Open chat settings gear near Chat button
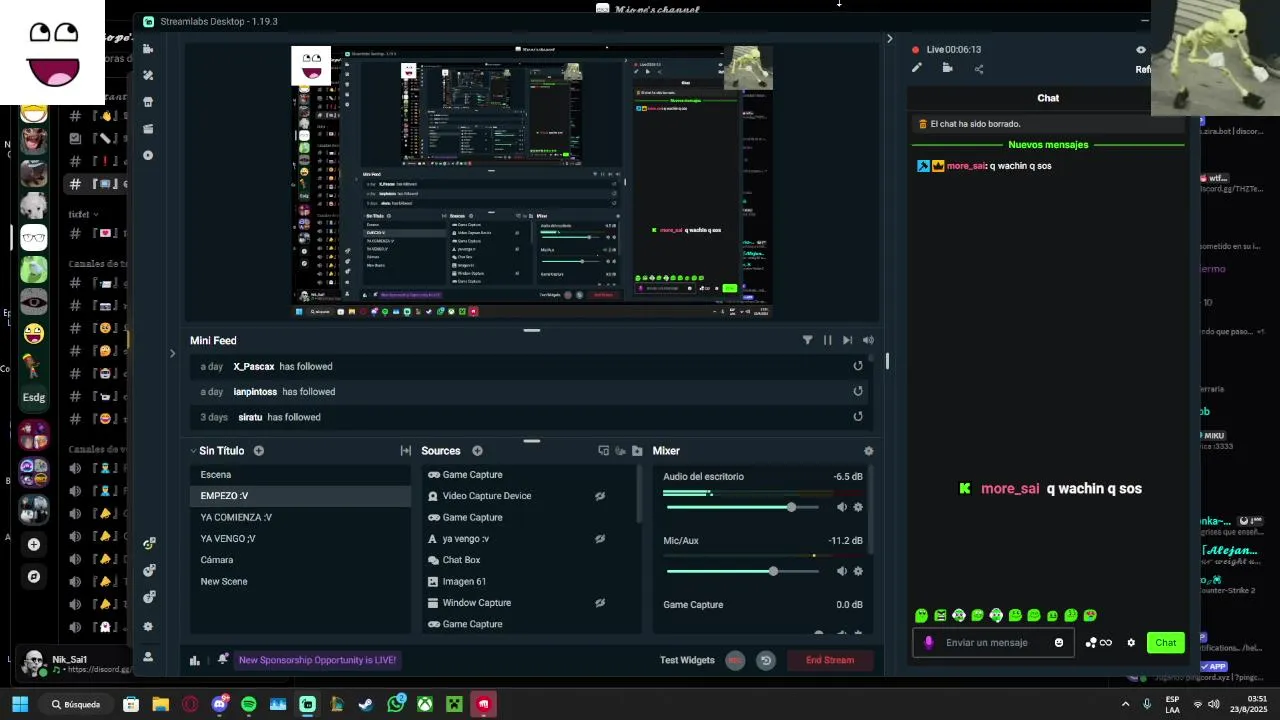The image size is (1280, 720). tap(1131, 643)
